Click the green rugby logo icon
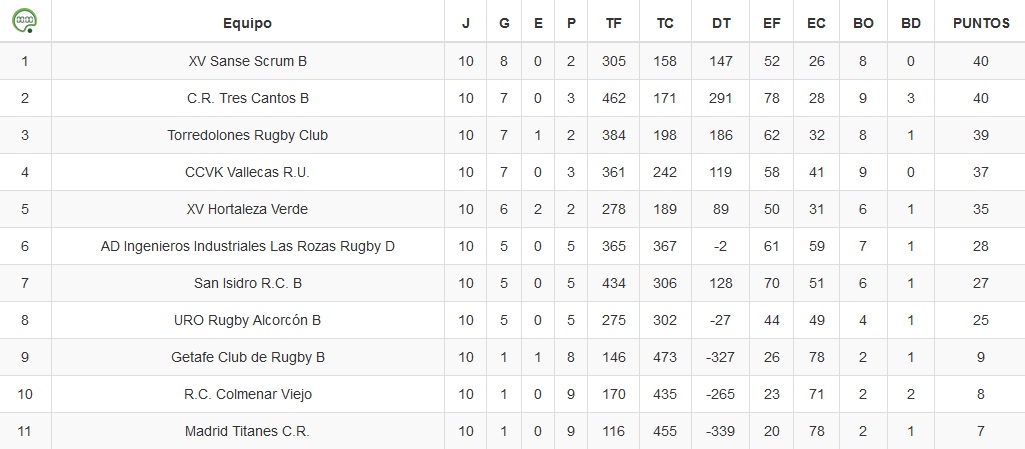Screen dimensions: 1025x449 (25, 22)
